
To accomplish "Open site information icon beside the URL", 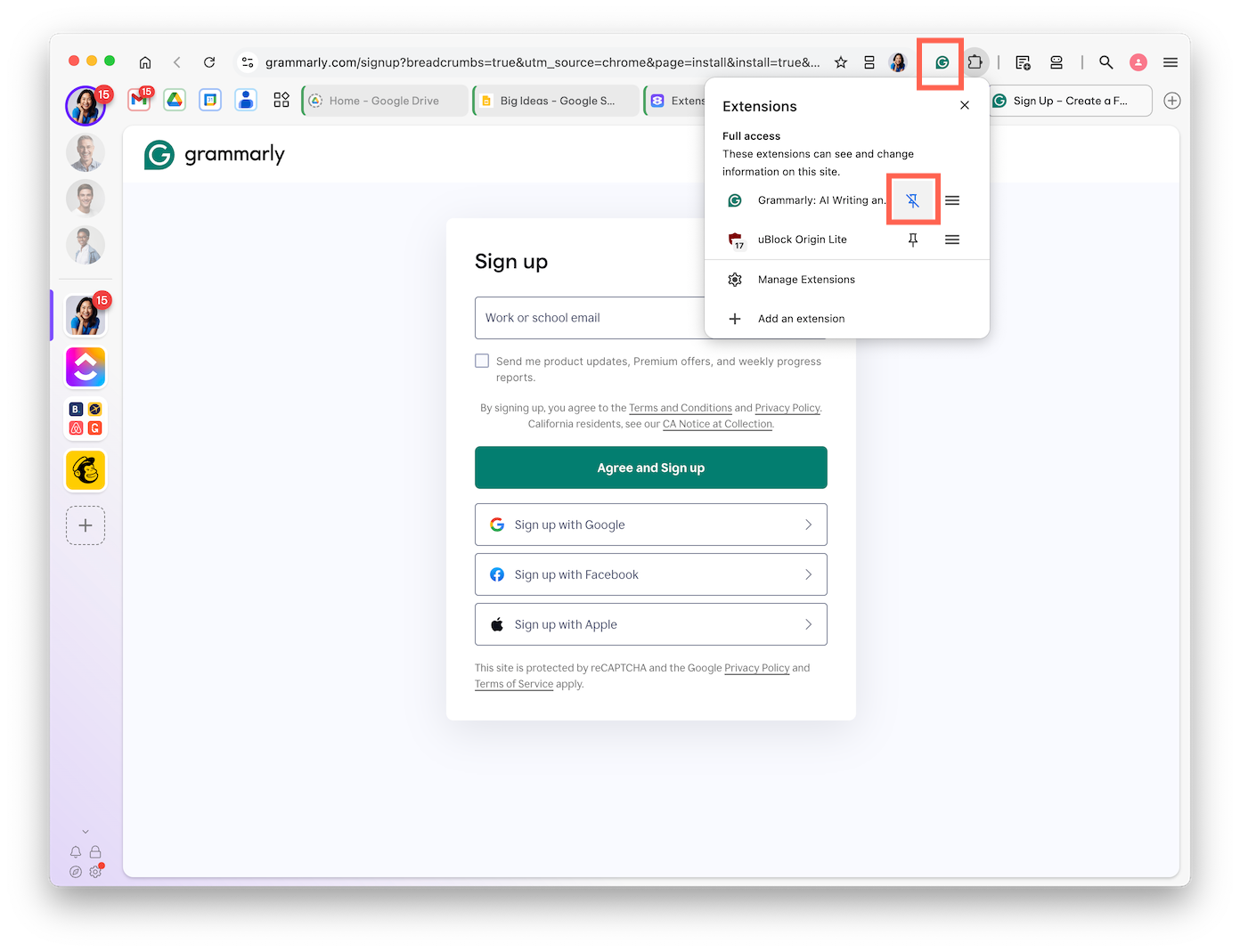I will [248, 62].
